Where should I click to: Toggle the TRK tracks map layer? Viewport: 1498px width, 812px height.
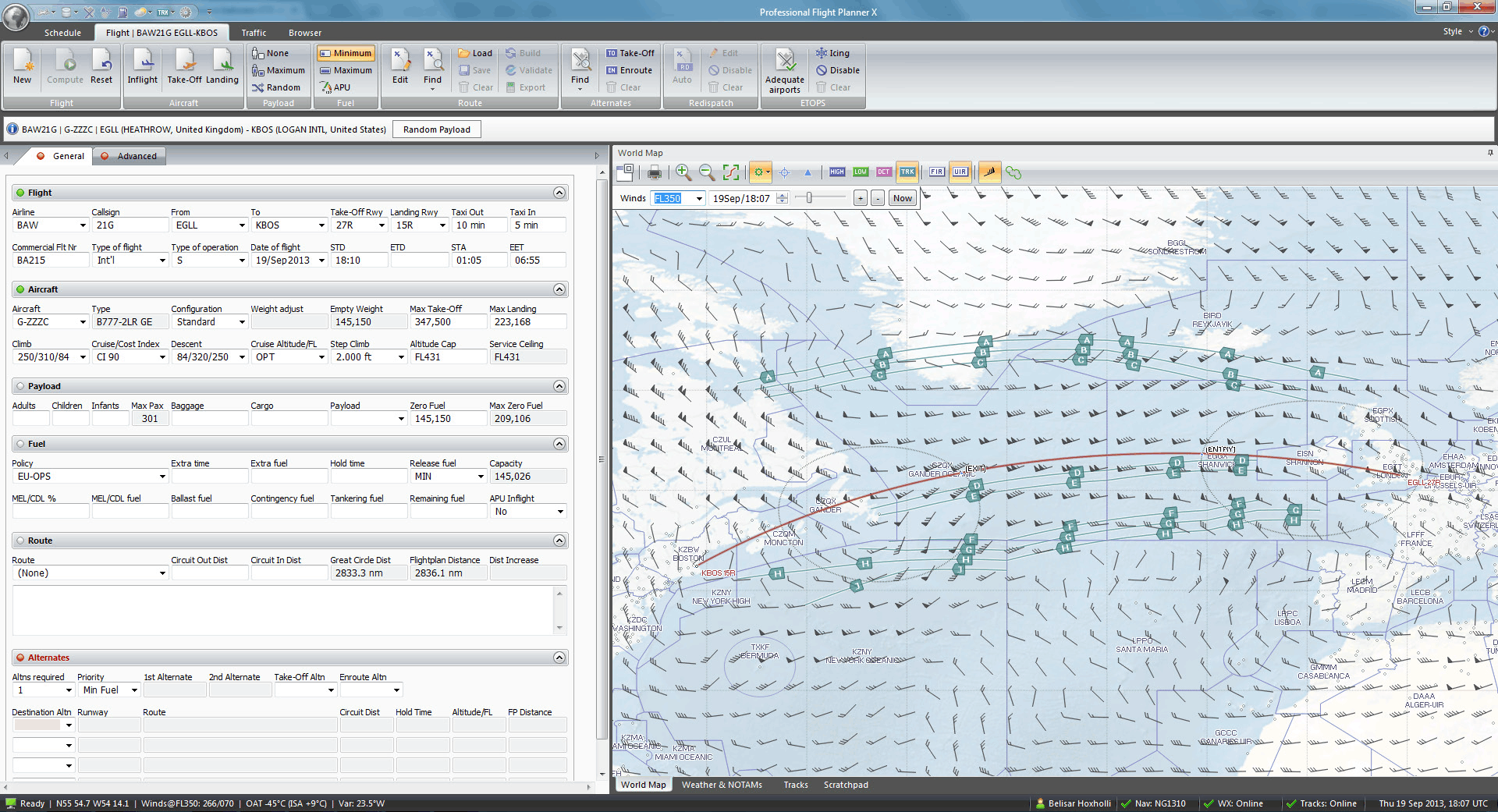point(907,172)
